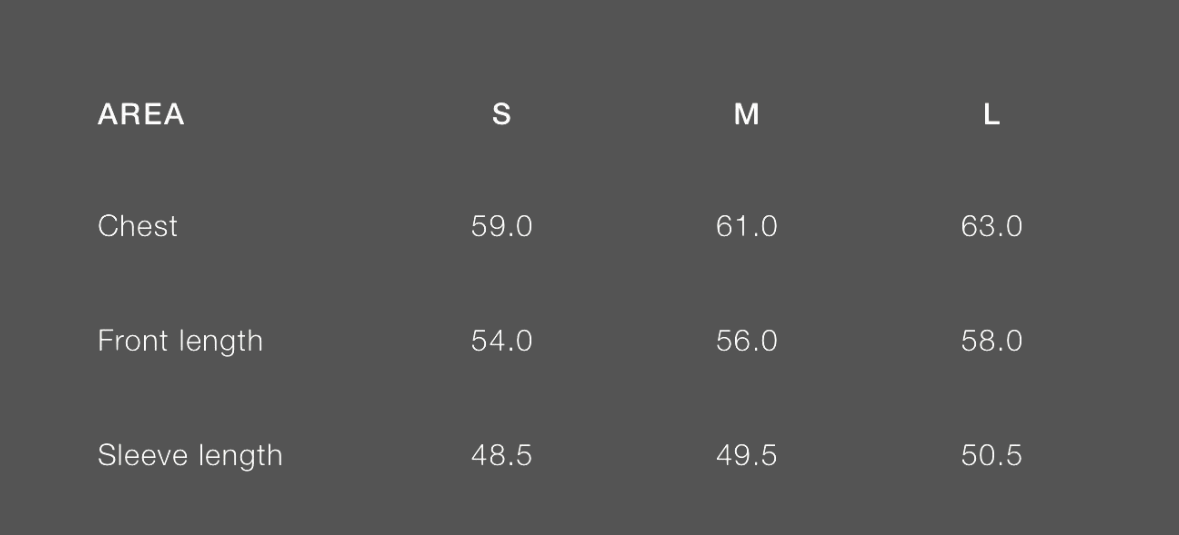Pick the 50.5 sleeve length value
This screenshot has width=1179, height=535.
point(991,456)
